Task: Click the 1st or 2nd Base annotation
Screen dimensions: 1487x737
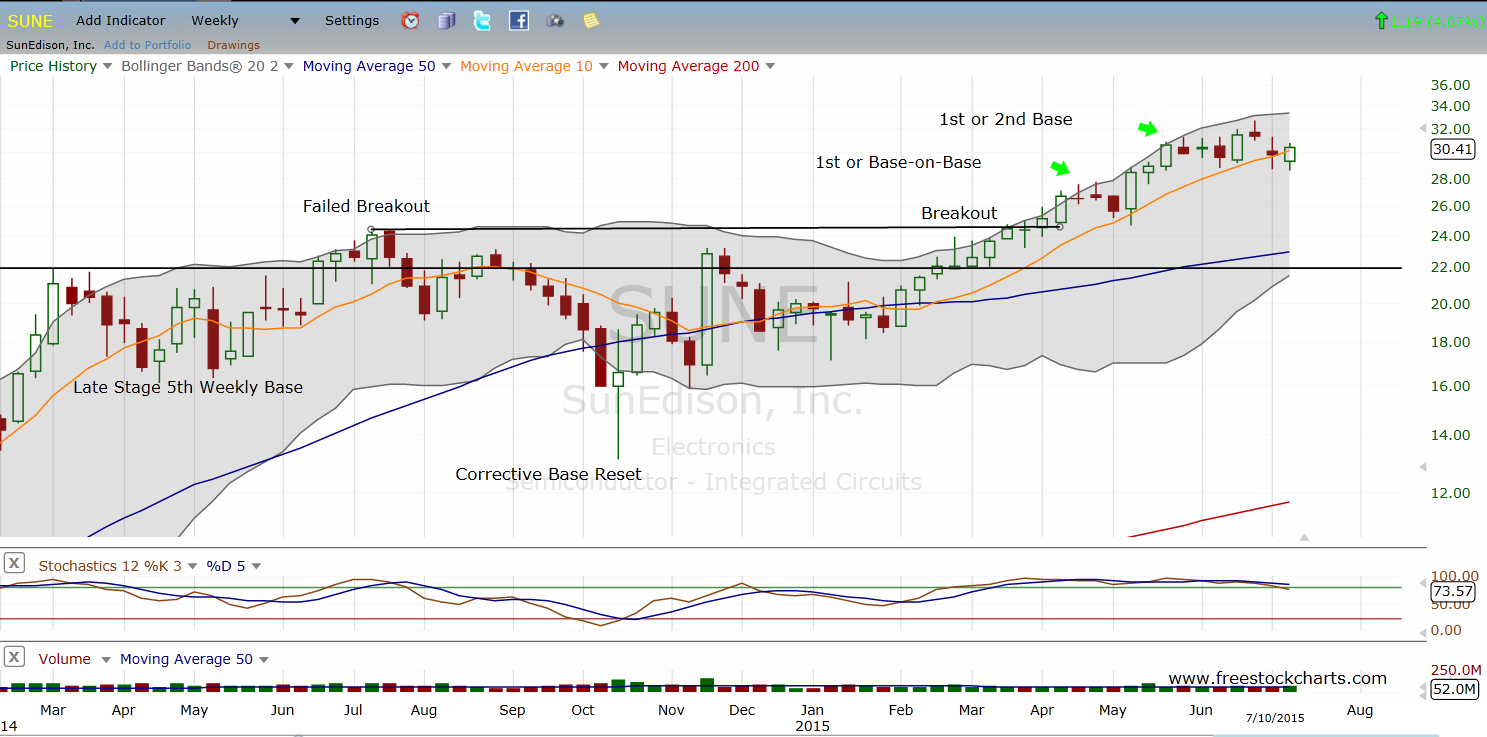Action: coord(1005,119)
